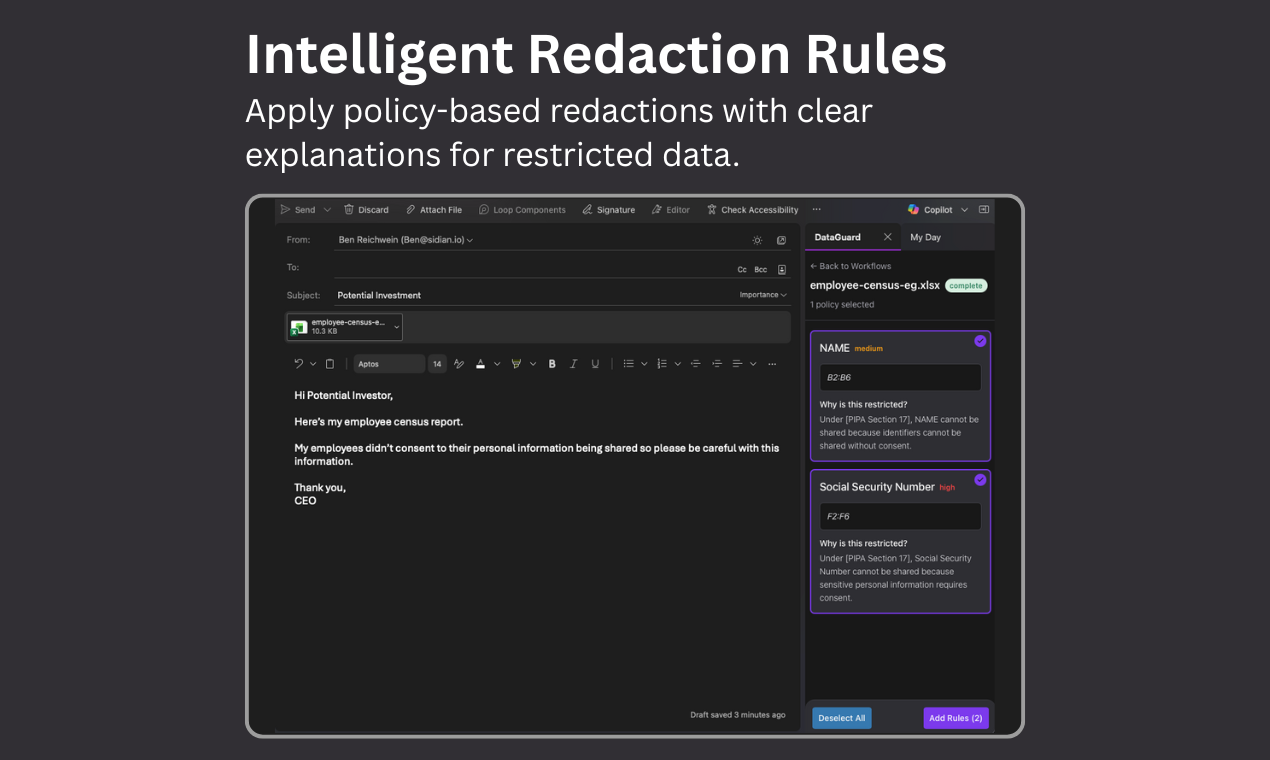This screenshot has width=1270, height=760.
Task: Click the B2:B6 range input field
Action: [x=899, y=377]
